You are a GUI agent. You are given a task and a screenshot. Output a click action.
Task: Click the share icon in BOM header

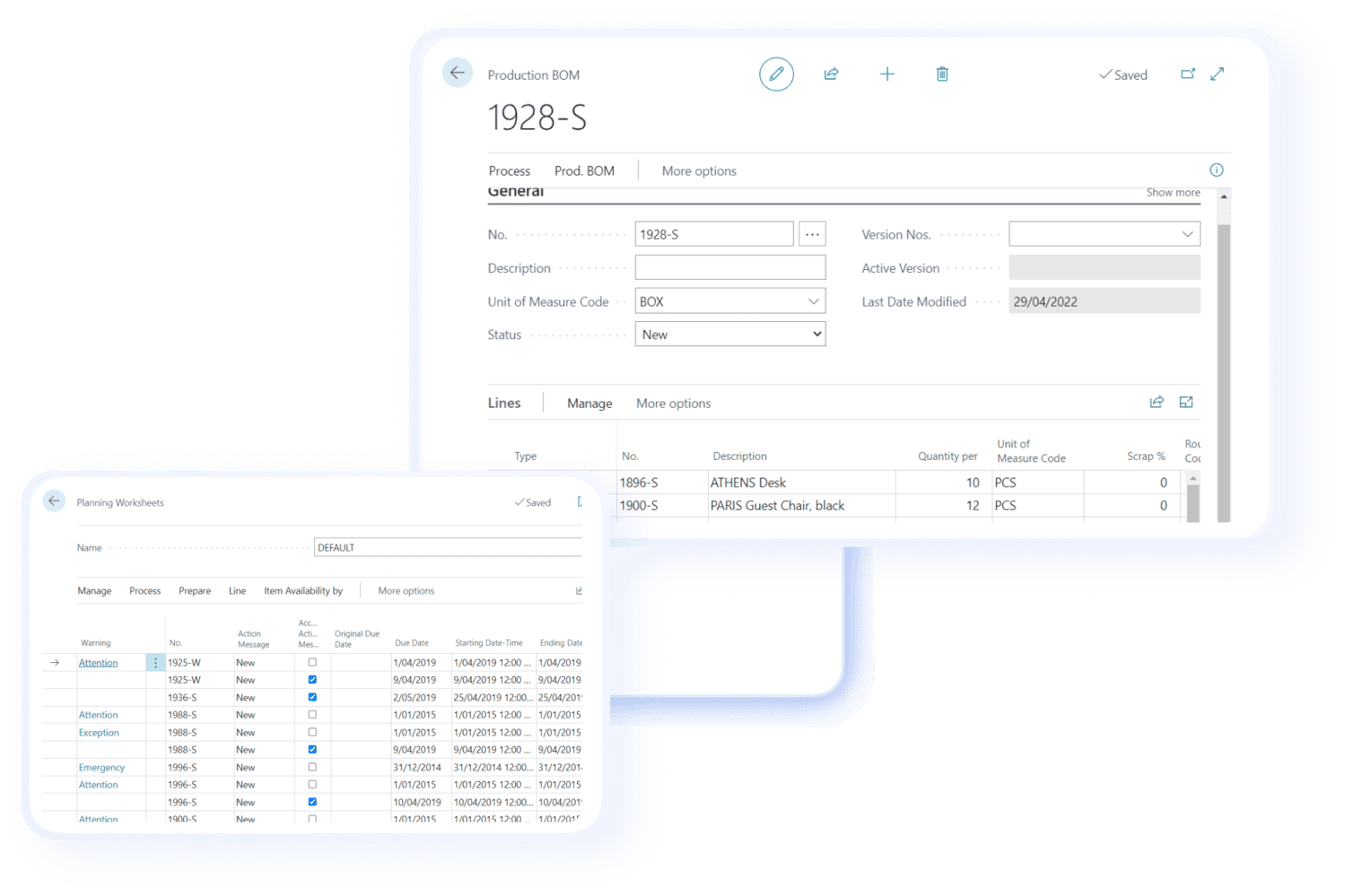831,74
